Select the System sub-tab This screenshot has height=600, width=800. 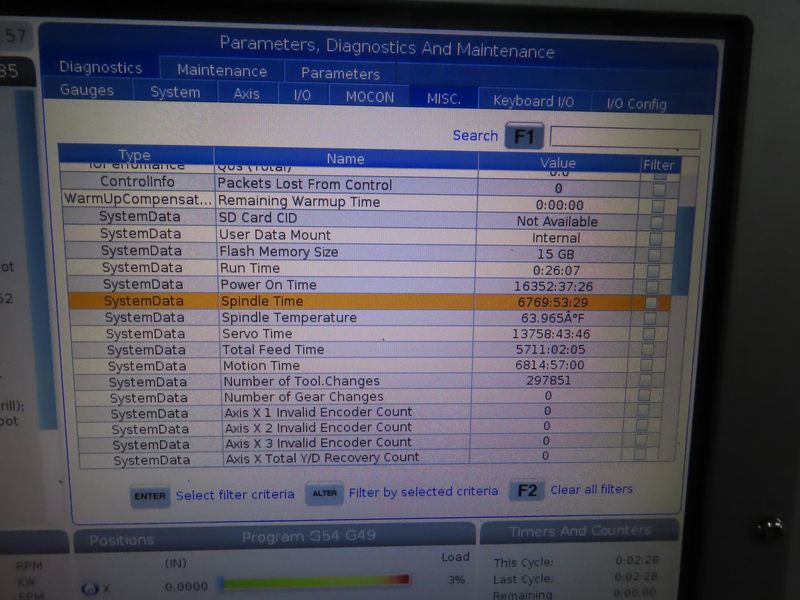pos(175,92)
